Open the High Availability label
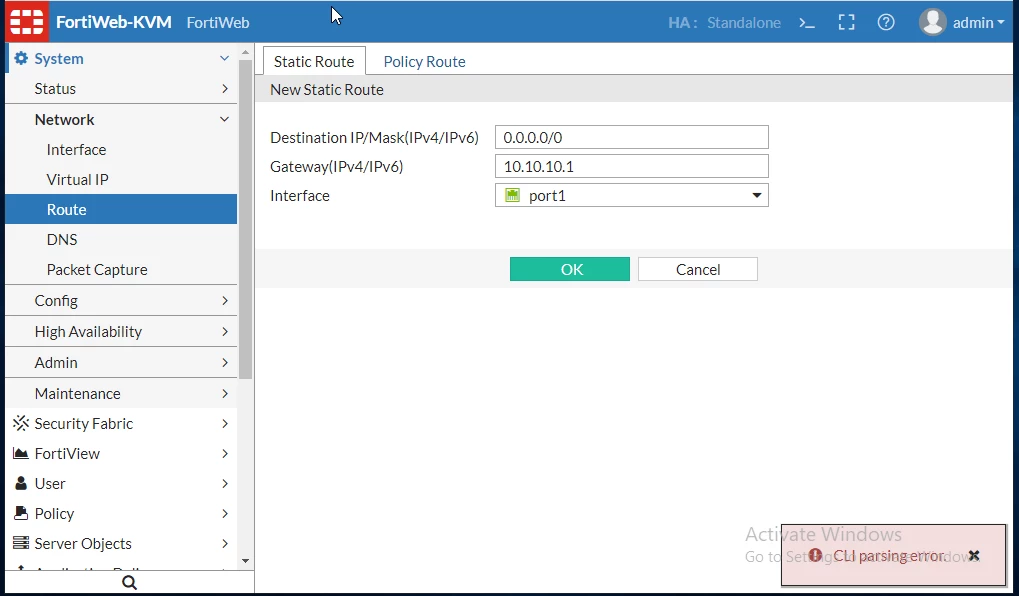Viewport: 1019px width, 596px height. tap(88, 331)
